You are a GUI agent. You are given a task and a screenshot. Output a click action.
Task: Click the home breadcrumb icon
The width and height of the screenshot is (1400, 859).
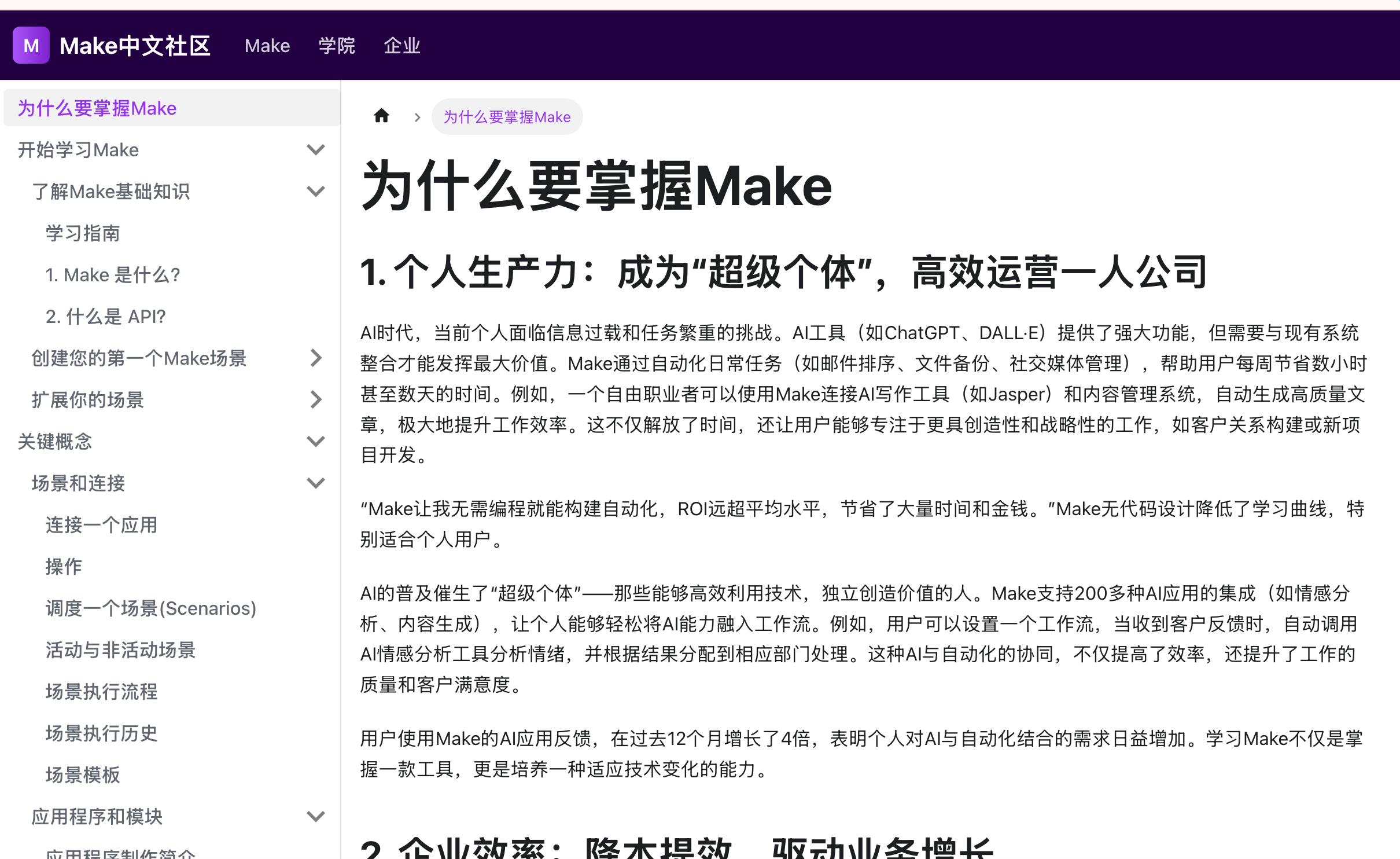click(x=381, y=116)
